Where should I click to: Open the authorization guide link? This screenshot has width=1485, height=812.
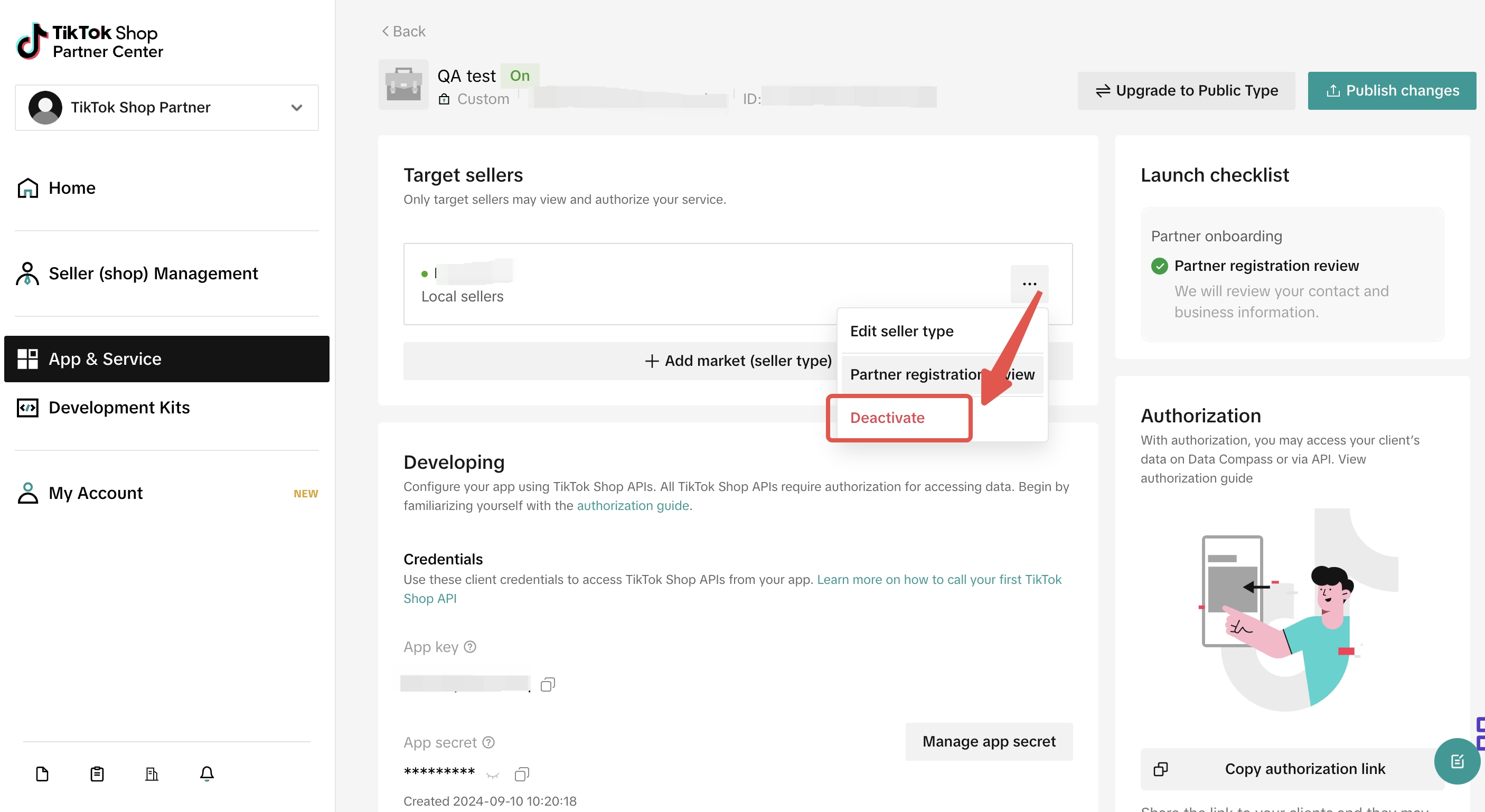coord(633,505)
